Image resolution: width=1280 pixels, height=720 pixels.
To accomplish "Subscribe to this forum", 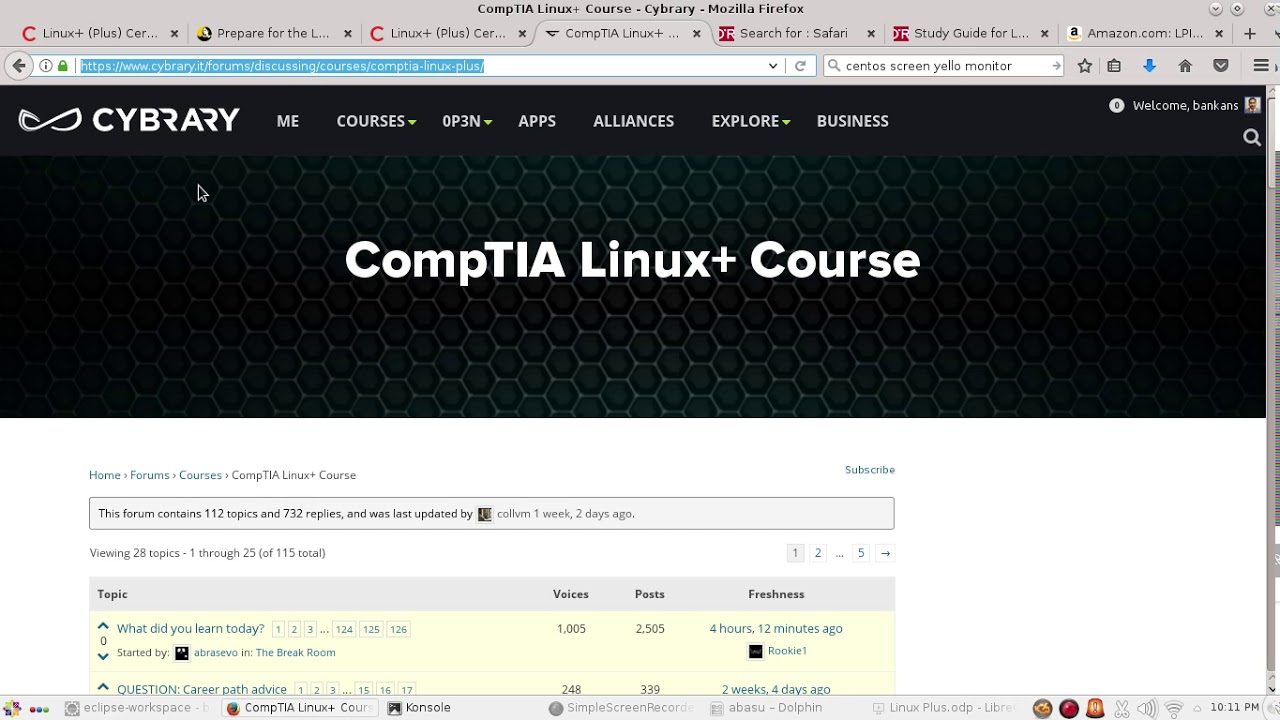I will 870,470.
